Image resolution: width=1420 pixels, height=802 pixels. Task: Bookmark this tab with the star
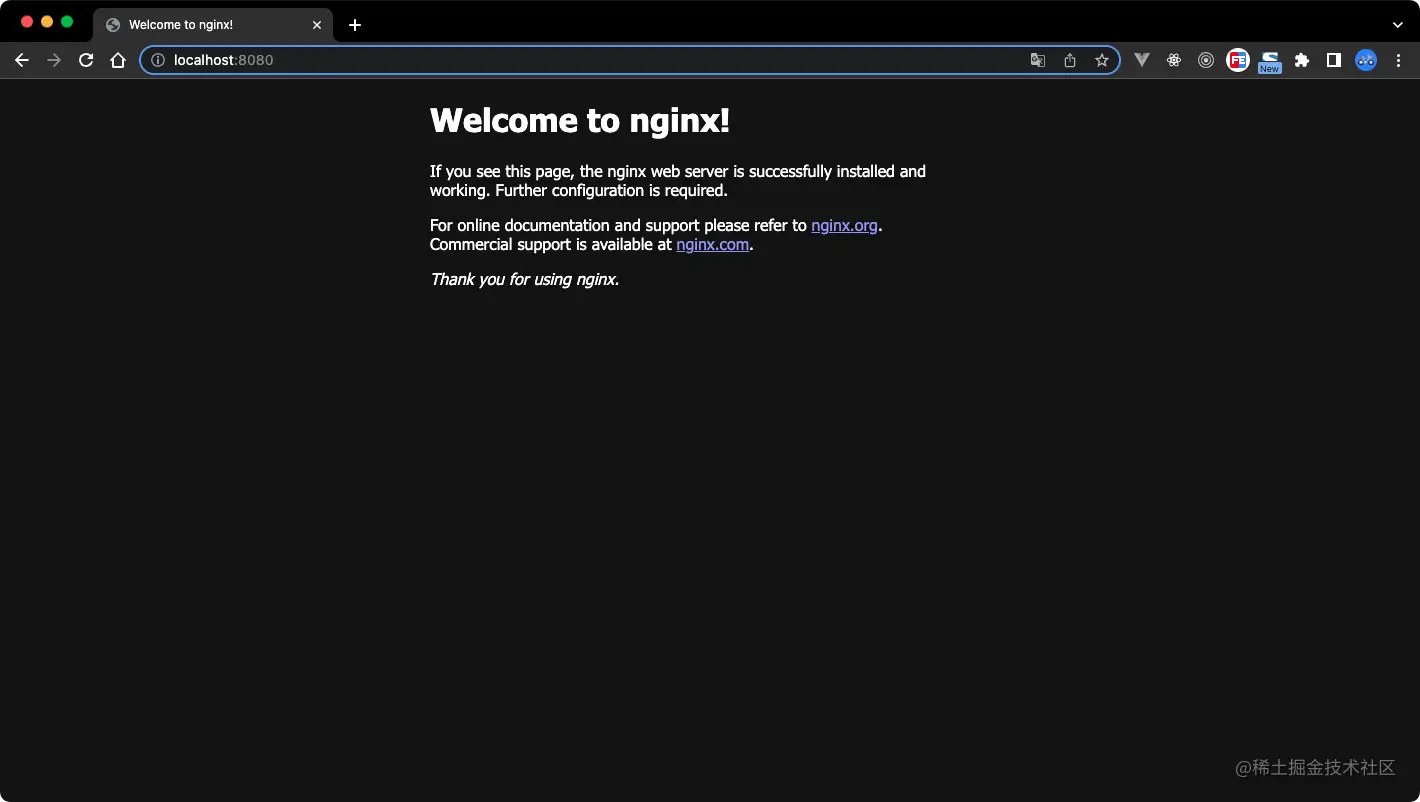pos(1102,60)
